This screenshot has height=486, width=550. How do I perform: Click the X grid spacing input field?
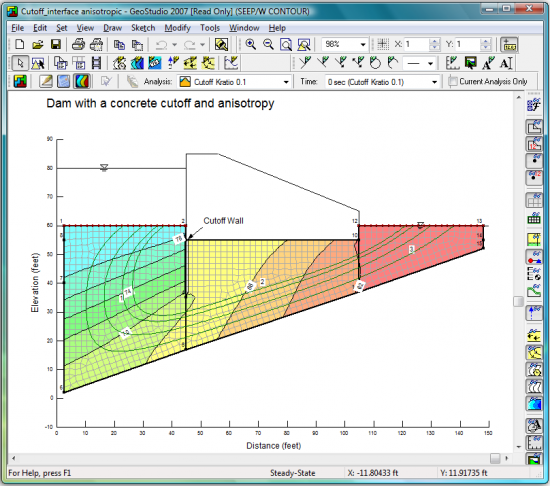point(416,44)
